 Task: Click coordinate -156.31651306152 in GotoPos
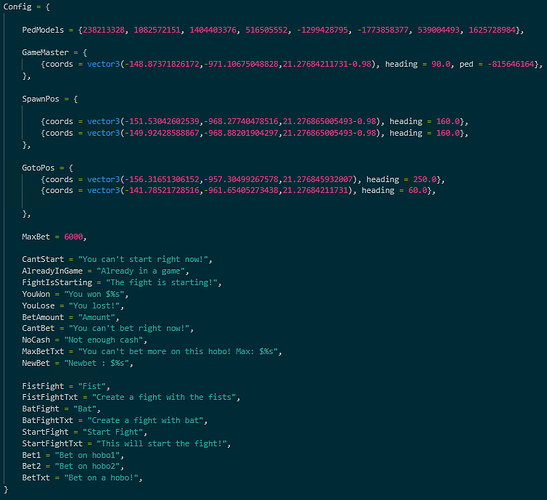pos(162,179)
